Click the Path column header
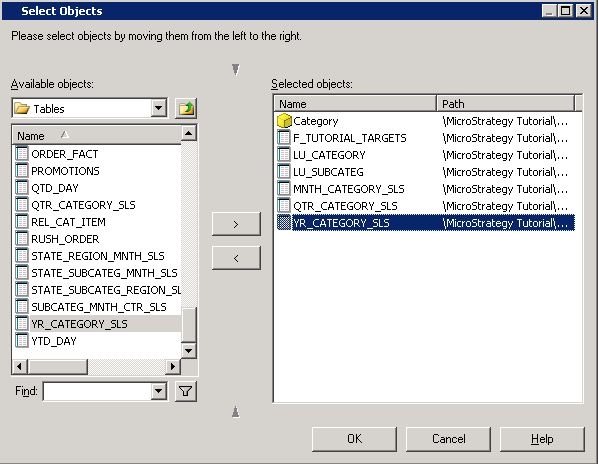The image size is (598, 464). coord(505,104)
